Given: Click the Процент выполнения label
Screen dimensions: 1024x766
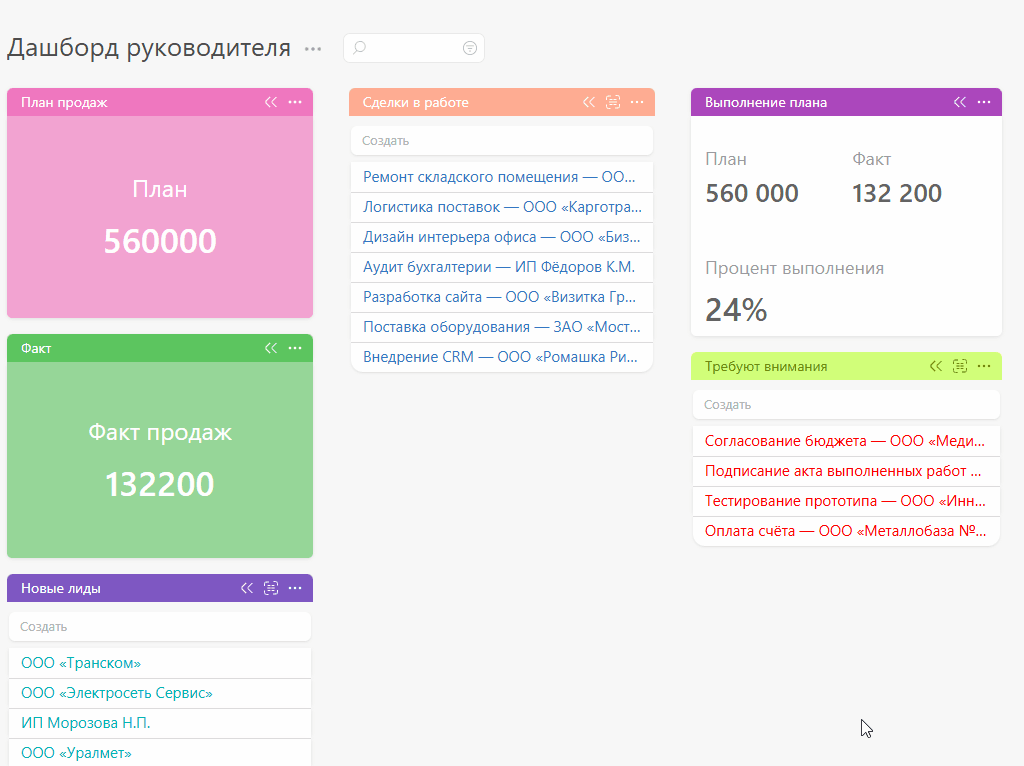Looking at the screenshot, I should click(795, 268).
